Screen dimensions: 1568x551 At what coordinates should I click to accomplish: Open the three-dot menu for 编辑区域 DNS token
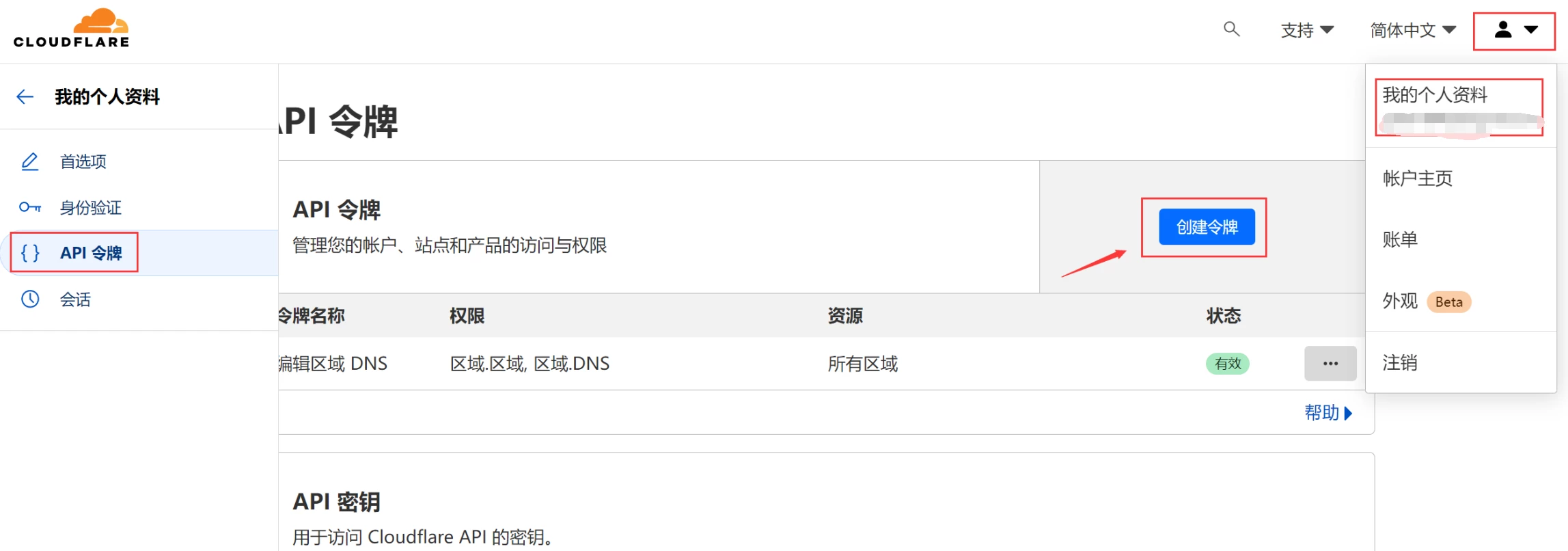(1330, 363)
